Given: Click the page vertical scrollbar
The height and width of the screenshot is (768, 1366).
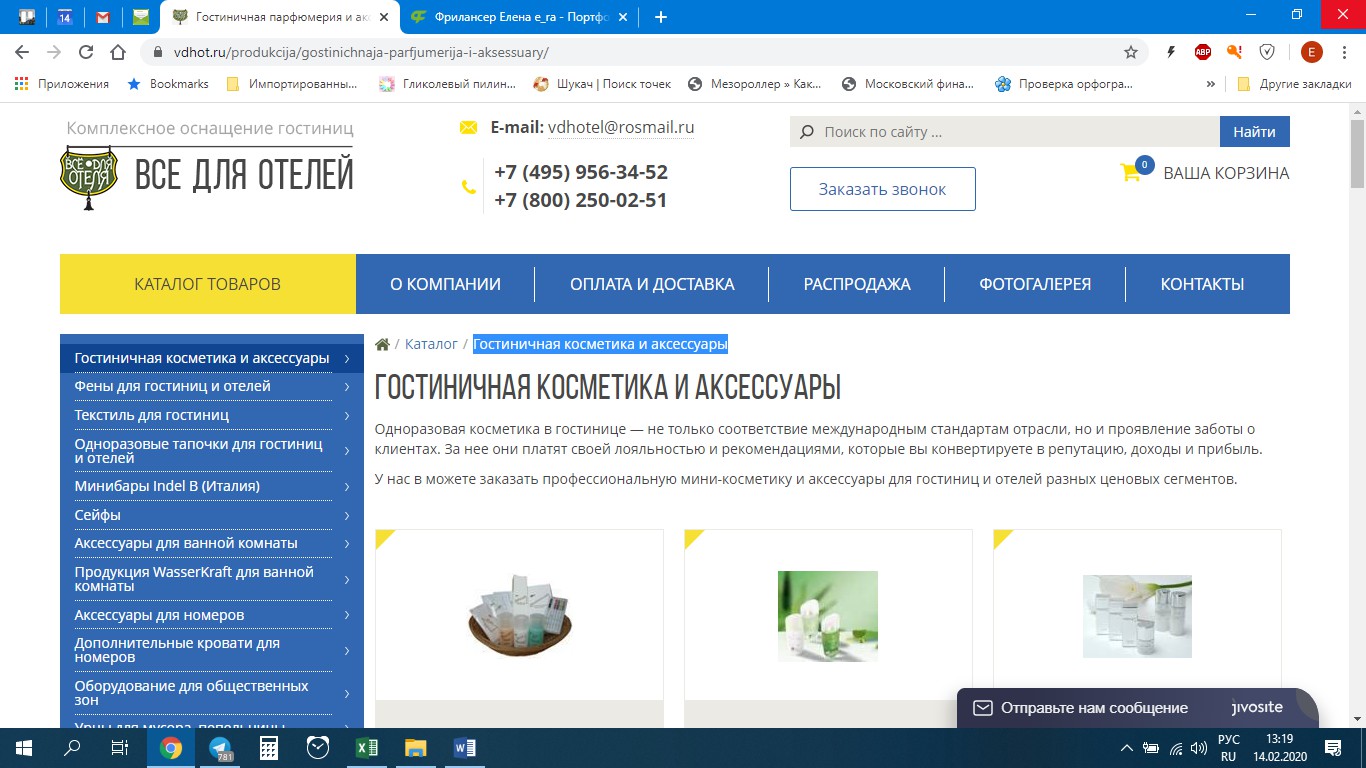Looking at the screenshot, I should (1357, 156).
